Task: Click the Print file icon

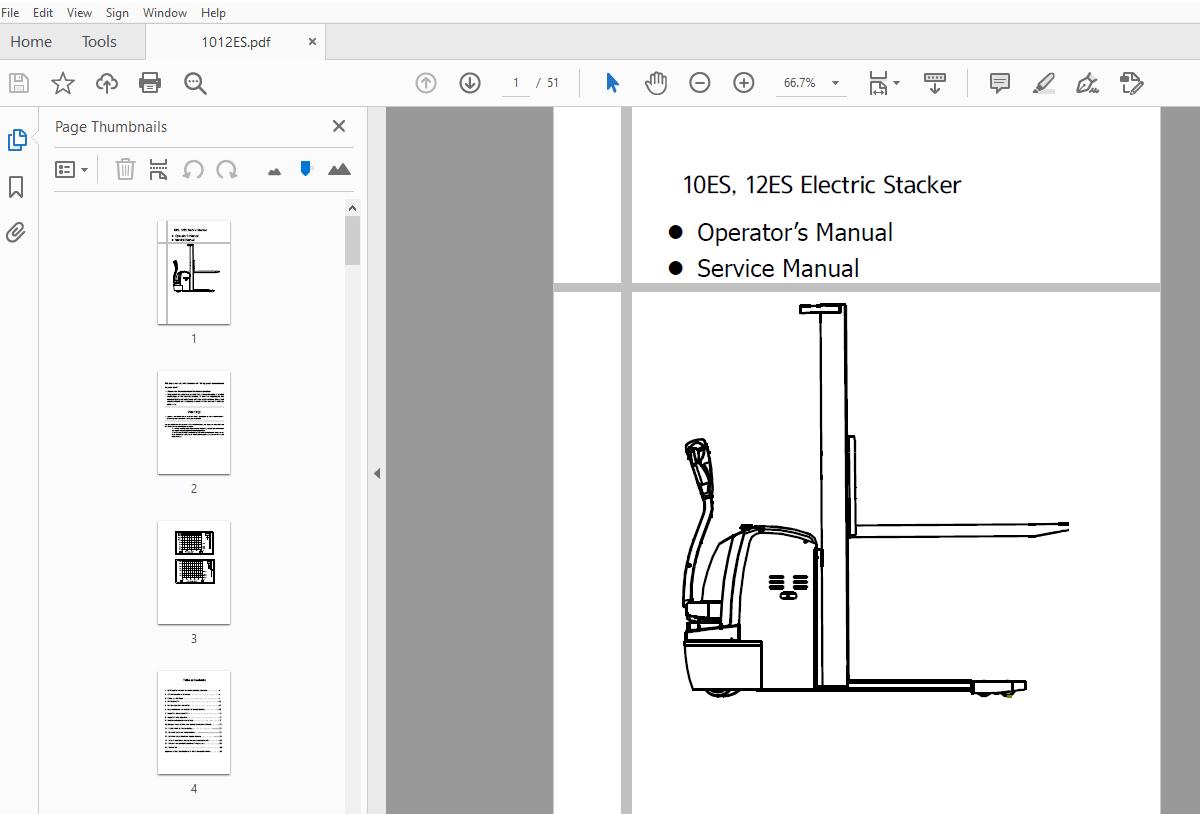Action: pos(150,83)
